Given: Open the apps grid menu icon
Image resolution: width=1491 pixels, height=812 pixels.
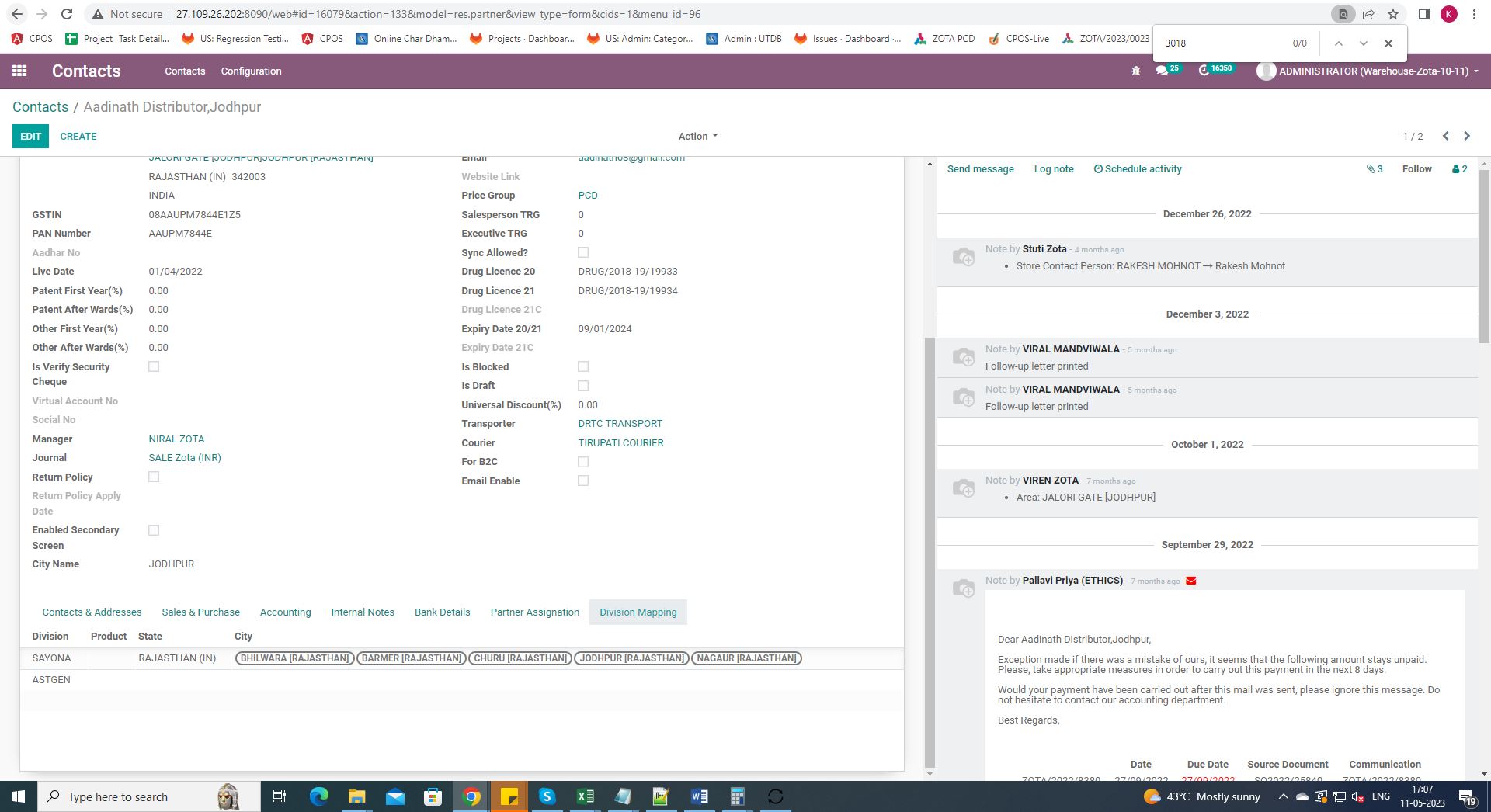Looking at the screenshot, I should tap(19, 71).
